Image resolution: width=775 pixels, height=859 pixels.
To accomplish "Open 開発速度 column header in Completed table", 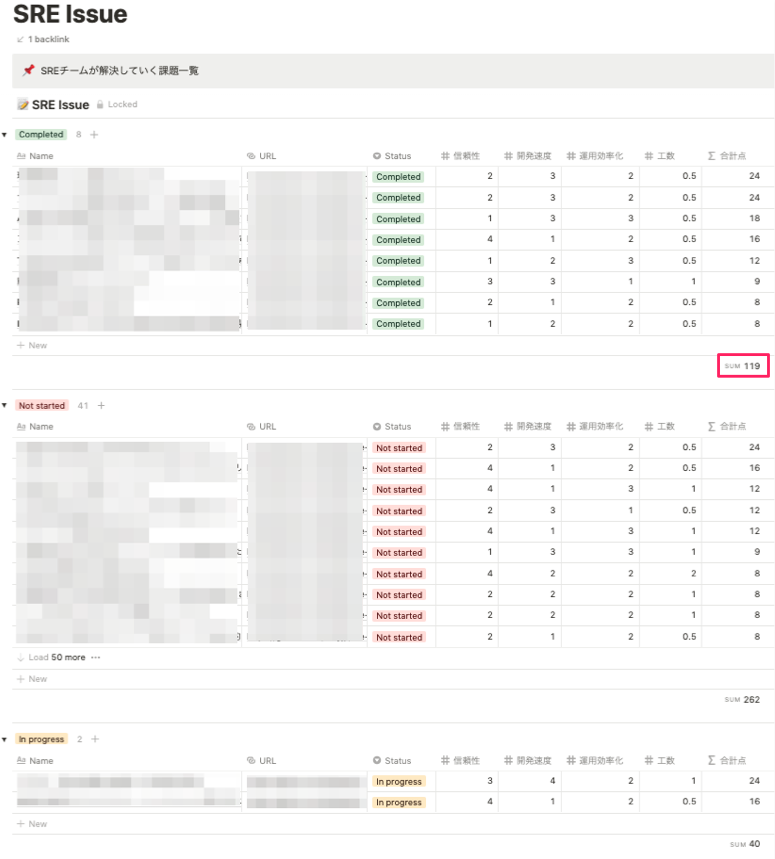I will tap(528, 156).
